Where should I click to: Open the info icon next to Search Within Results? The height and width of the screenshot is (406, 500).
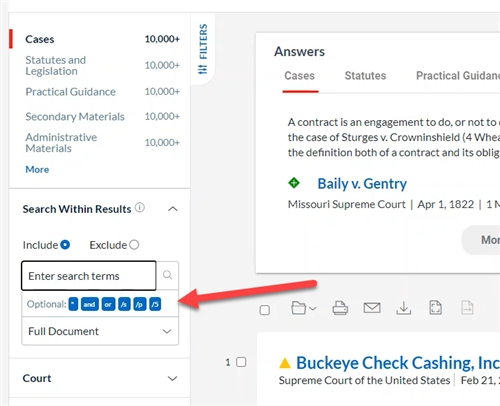(140, 208)
